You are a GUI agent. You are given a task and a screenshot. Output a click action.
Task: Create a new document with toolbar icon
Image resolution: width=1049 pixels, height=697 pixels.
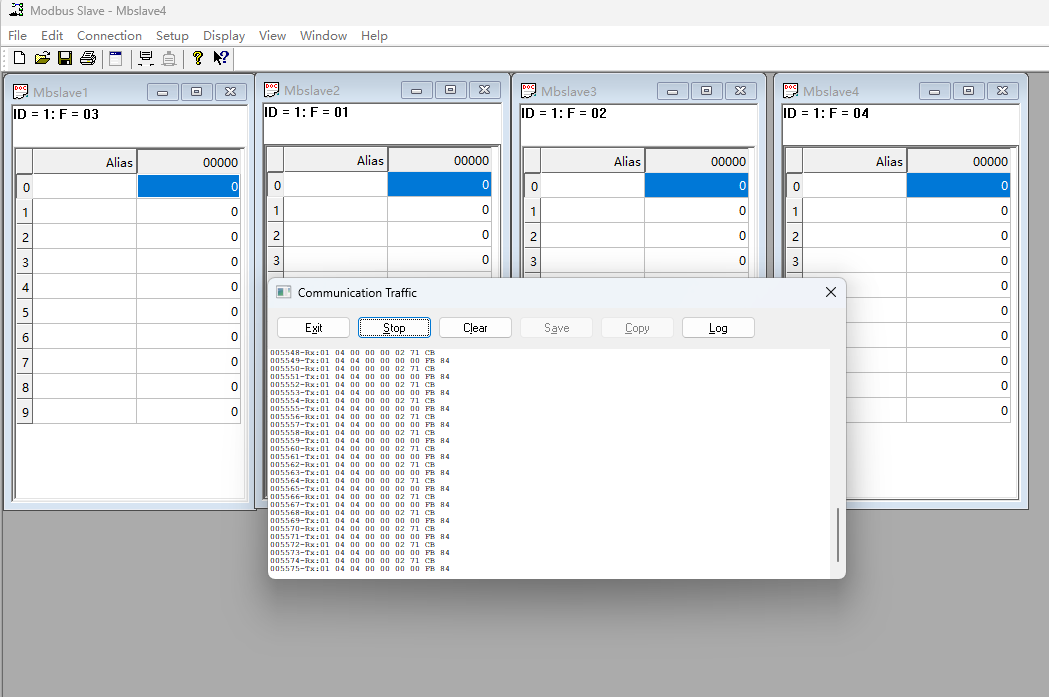(x=19, y=58)
